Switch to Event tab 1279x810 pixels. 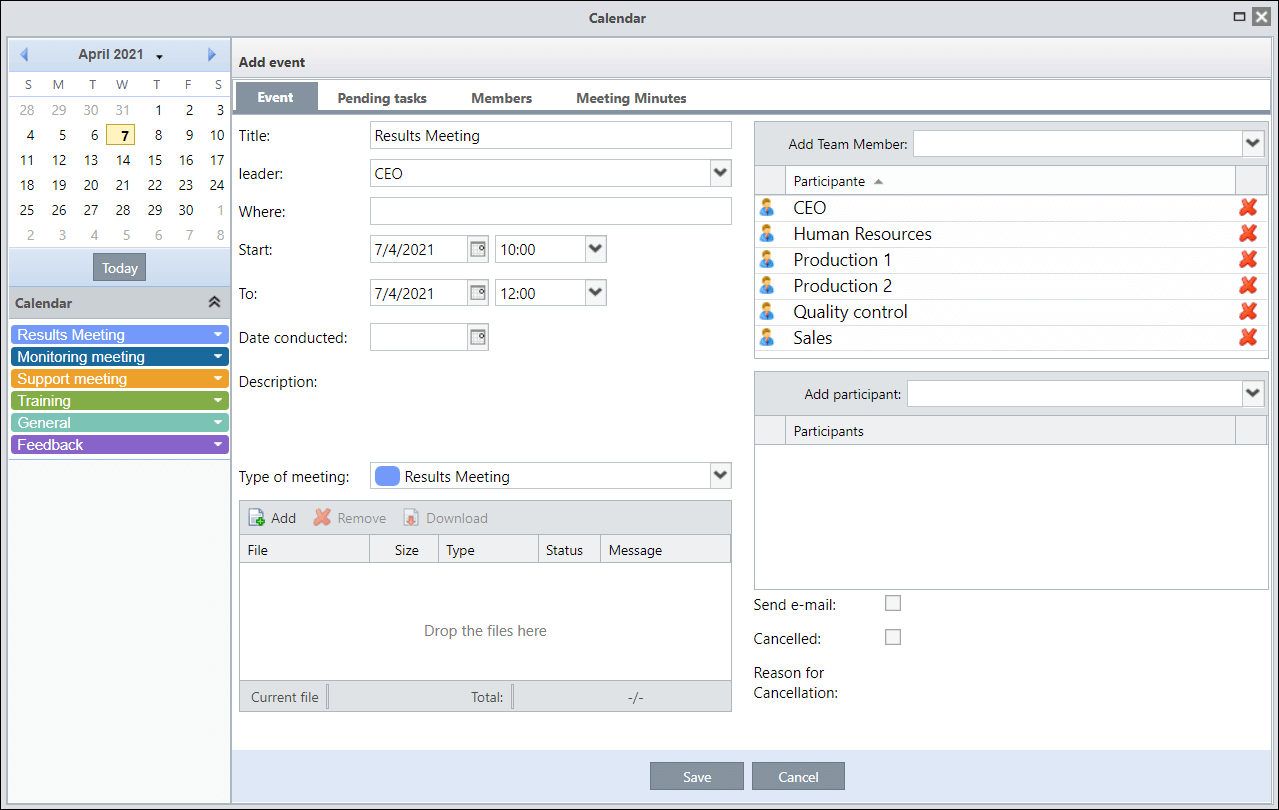276,97
